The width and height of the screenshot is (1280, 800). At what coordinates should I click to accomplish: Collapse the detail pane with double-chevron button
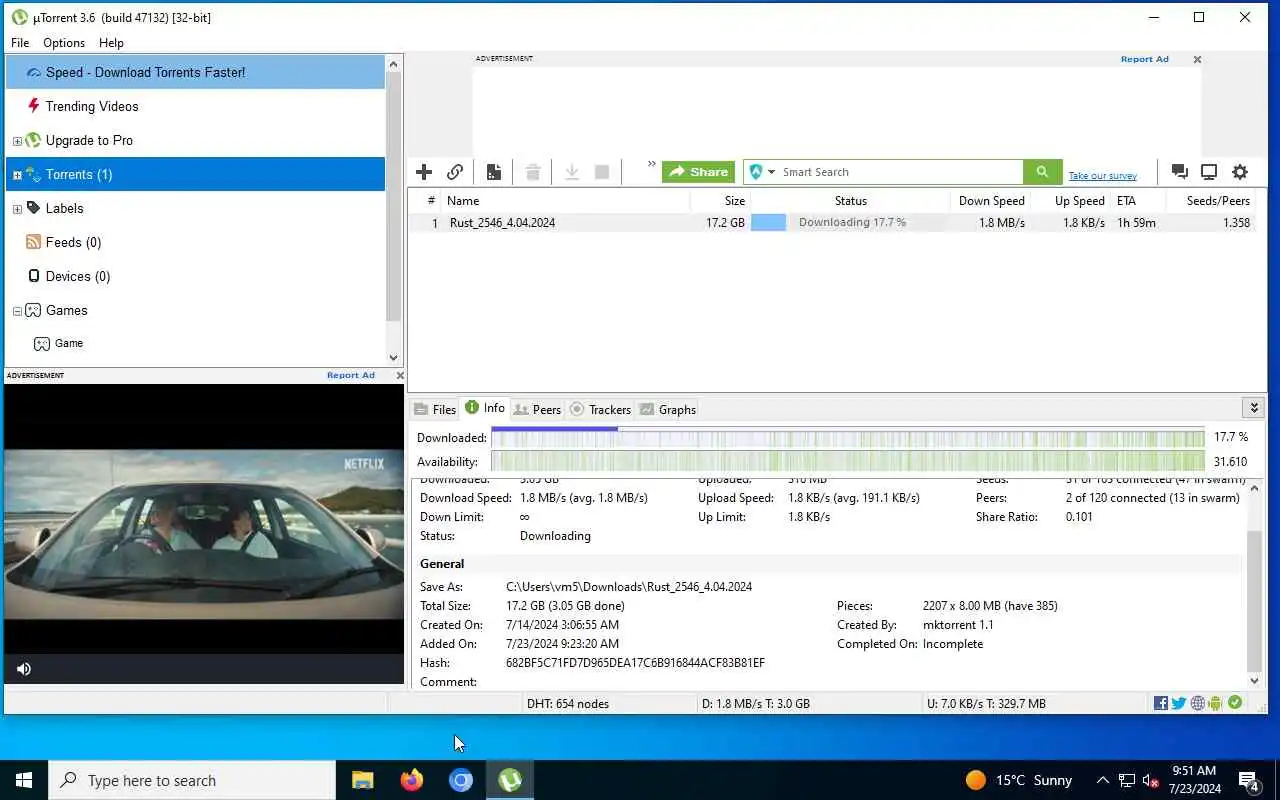click(x=1254, y=408)
